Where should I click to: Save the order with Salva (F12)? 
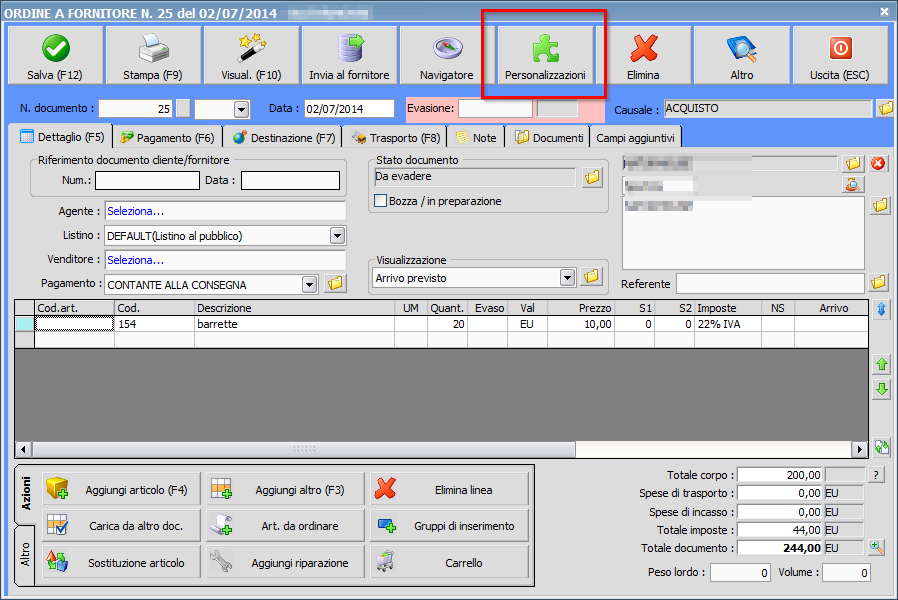click(x=55, y=56)
